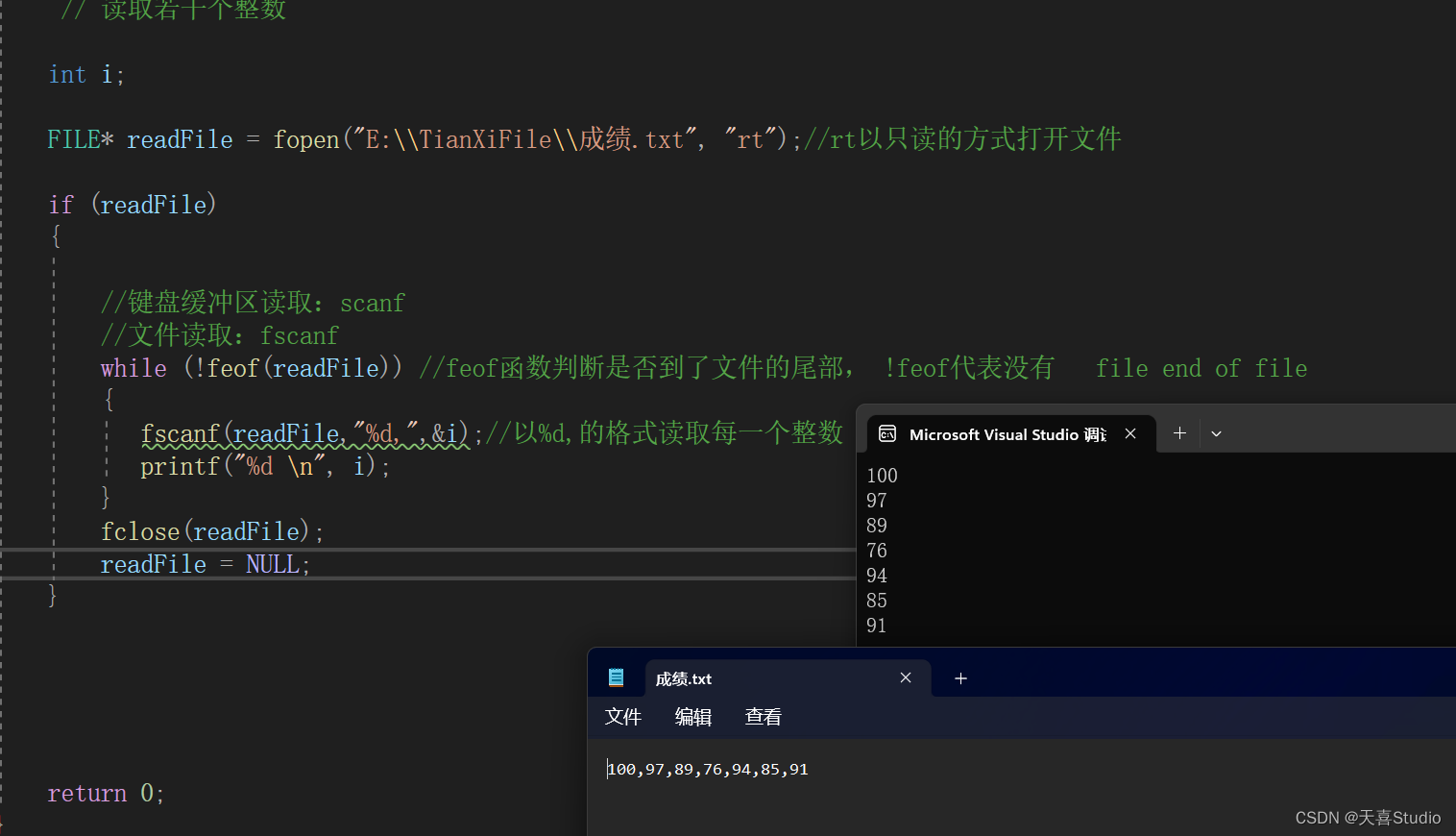This screenshot has width=1456, height=836.
Task: Click the console output value 76
Action: (x=877, y=551)
